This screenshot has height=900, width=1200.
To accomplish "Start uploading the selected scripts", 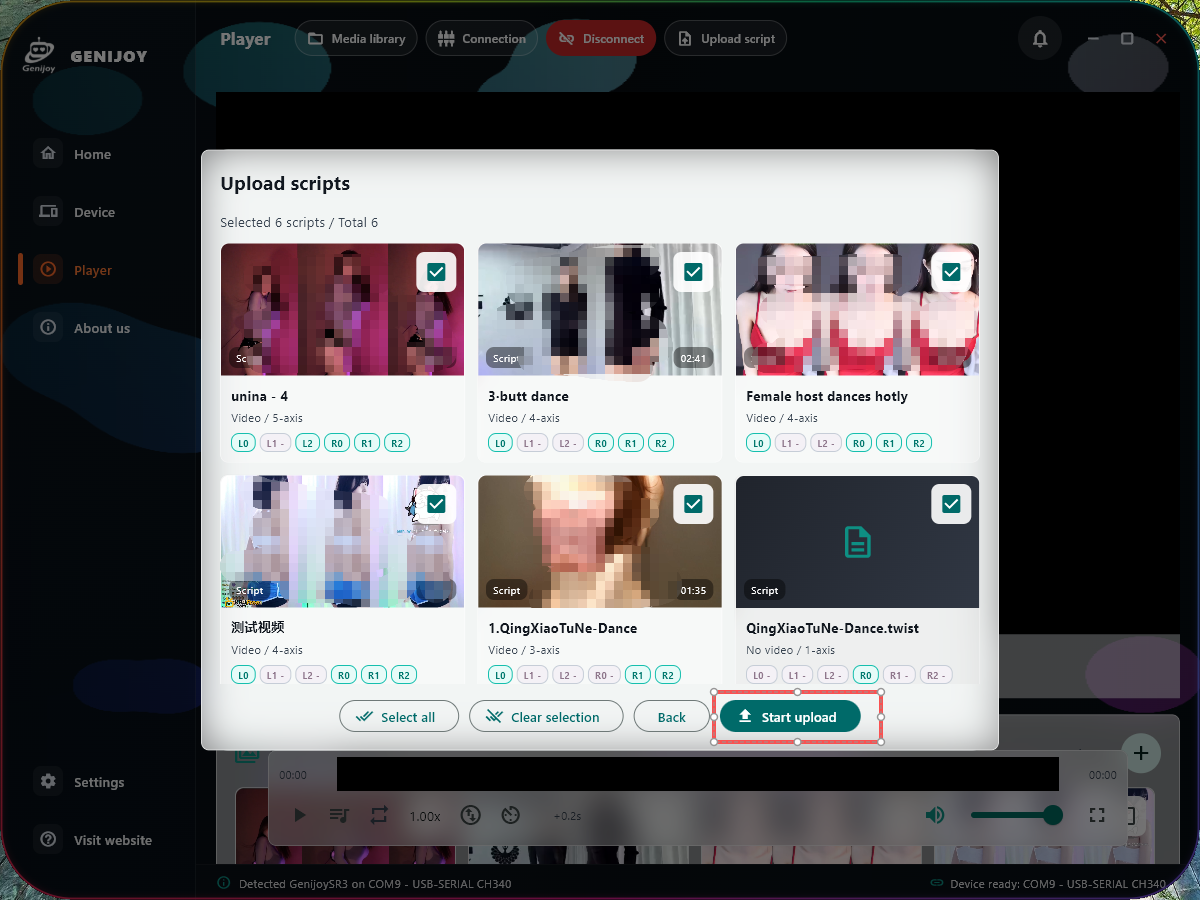I will (790, 717).
